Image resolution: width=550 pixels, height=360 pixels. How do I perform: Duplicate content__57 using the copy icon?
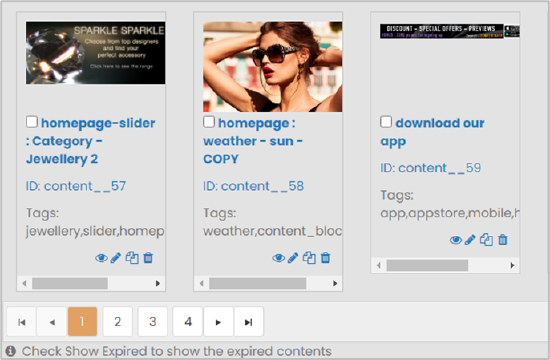(132, 258)
